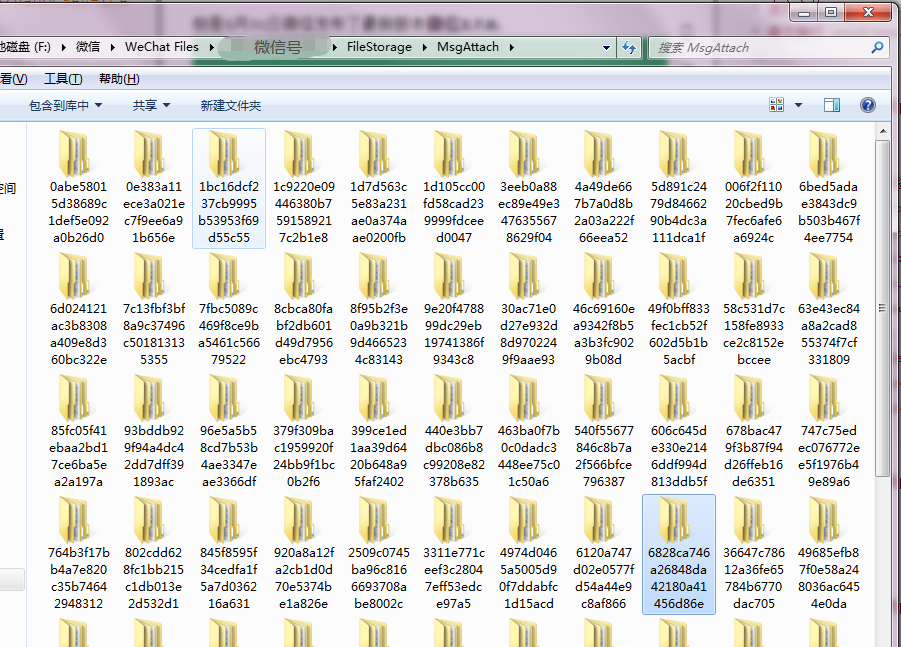Select folder 9e20f478899dc29eb19741386f9343c8
The width and height of the screenshot is (901, 647).
tap(454, 310)
